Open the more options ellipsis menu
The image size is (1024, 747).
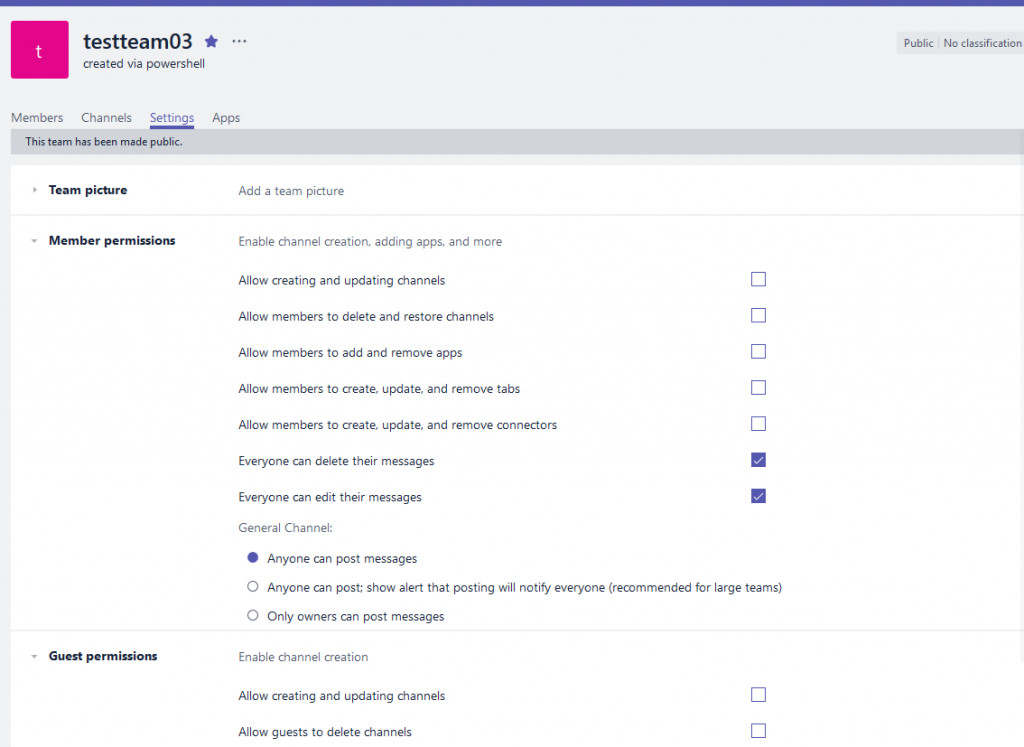coord(238,41)
